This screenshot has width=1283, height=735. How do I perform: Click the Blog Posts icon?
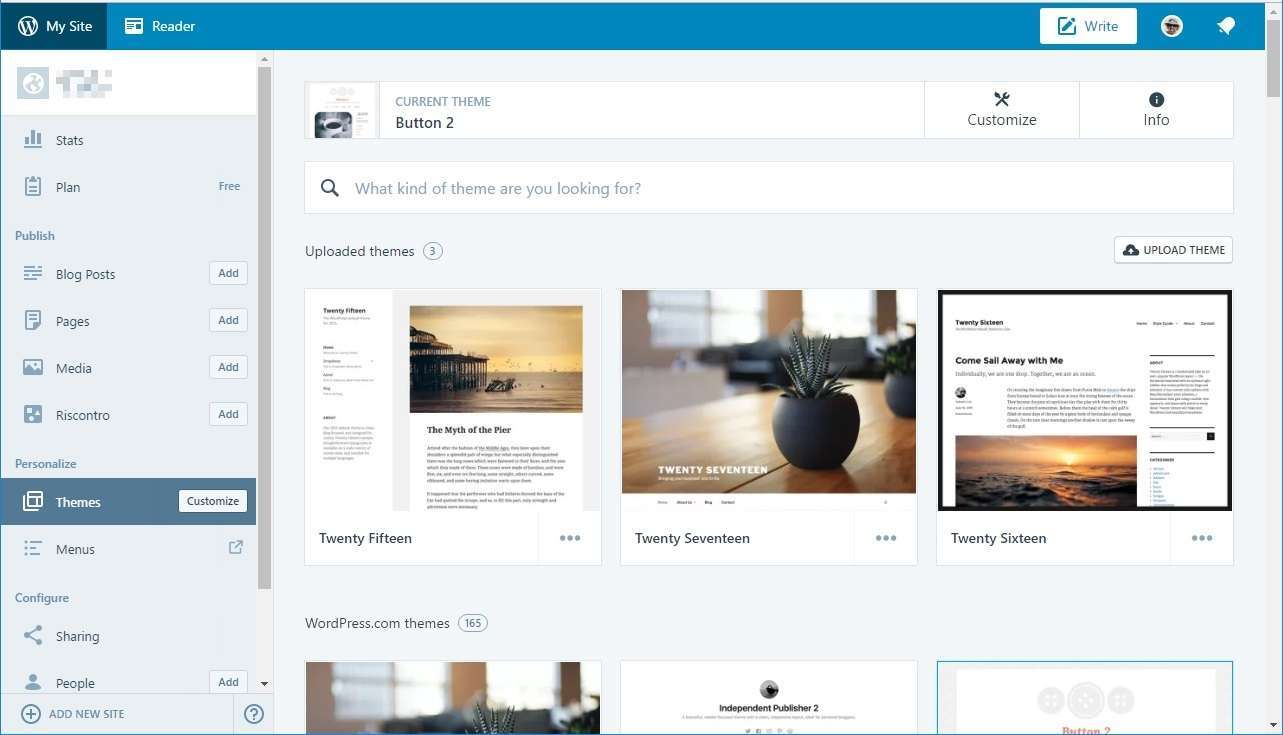pyautogui.click(x=33, y=273)
